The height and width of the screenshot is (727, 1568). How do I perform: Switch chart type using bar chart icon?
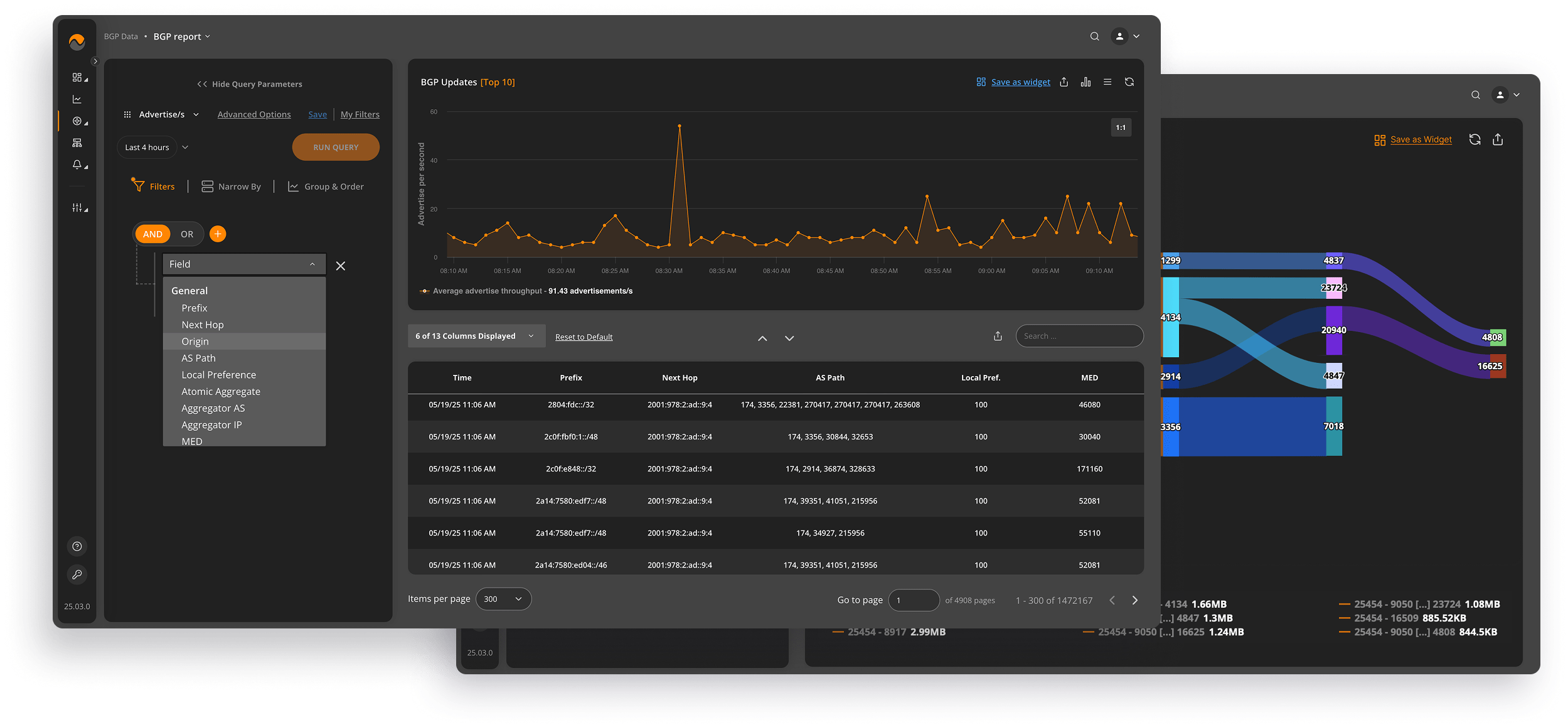pos(1085,82)
